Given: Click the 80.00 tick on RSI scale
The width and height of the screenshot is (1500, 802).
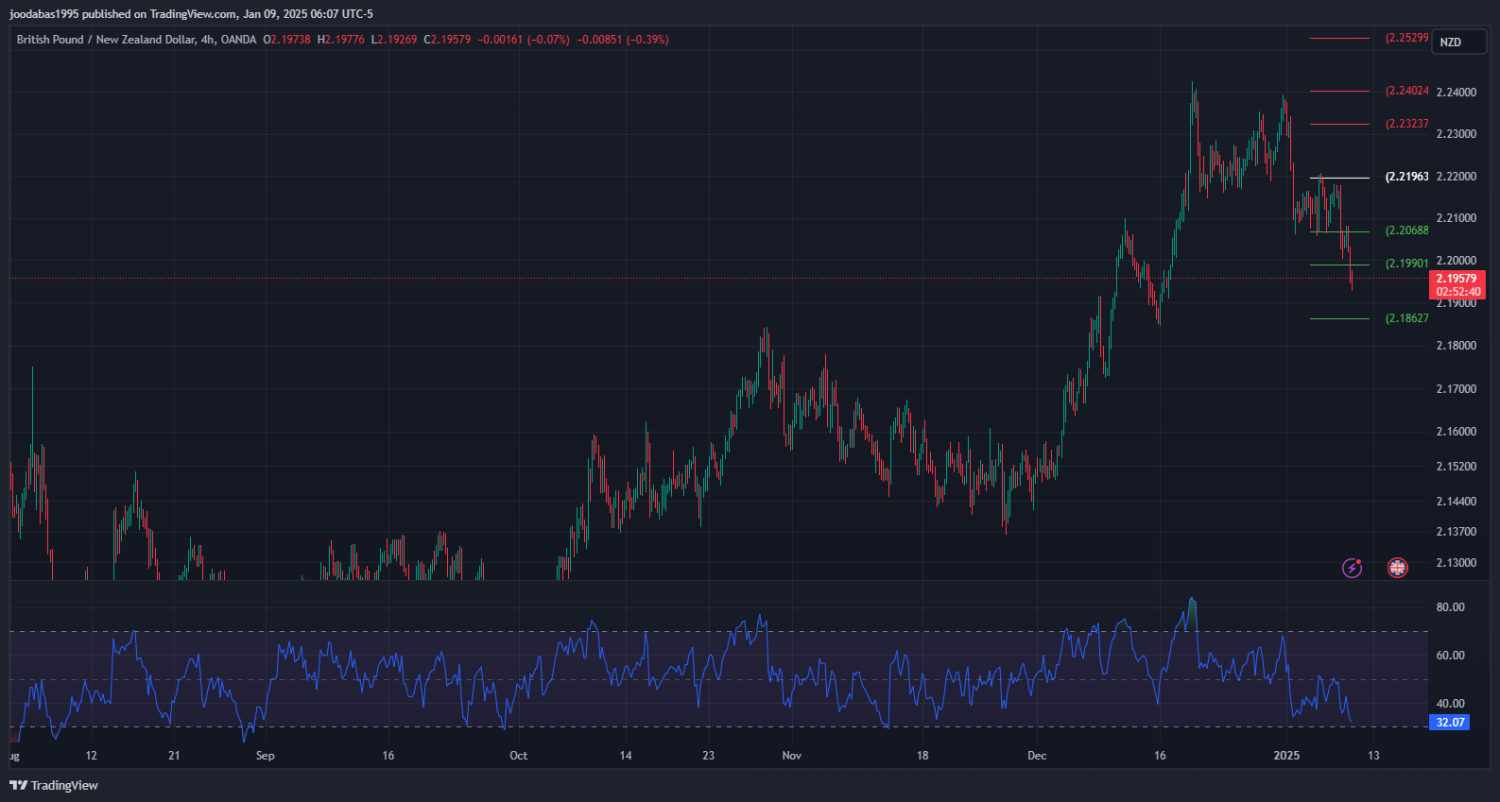Looking at the screenshot, I should coord(1450,607).
